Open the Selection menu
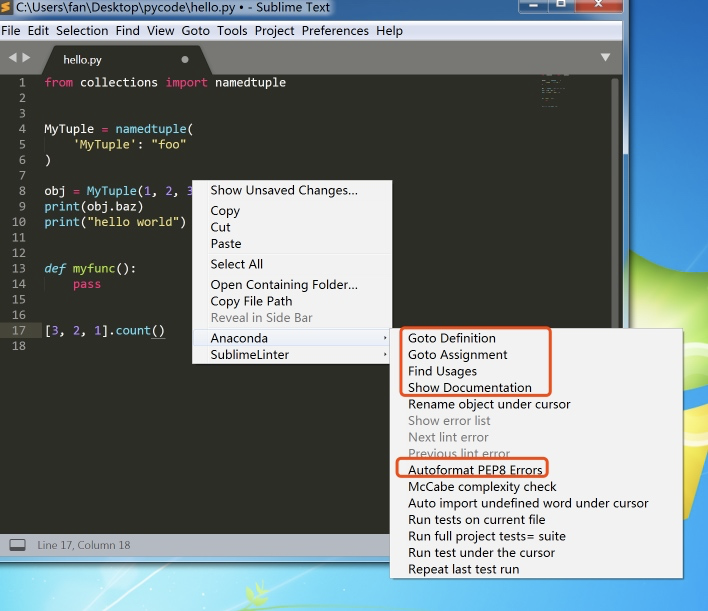 click(x=82, y=31)
